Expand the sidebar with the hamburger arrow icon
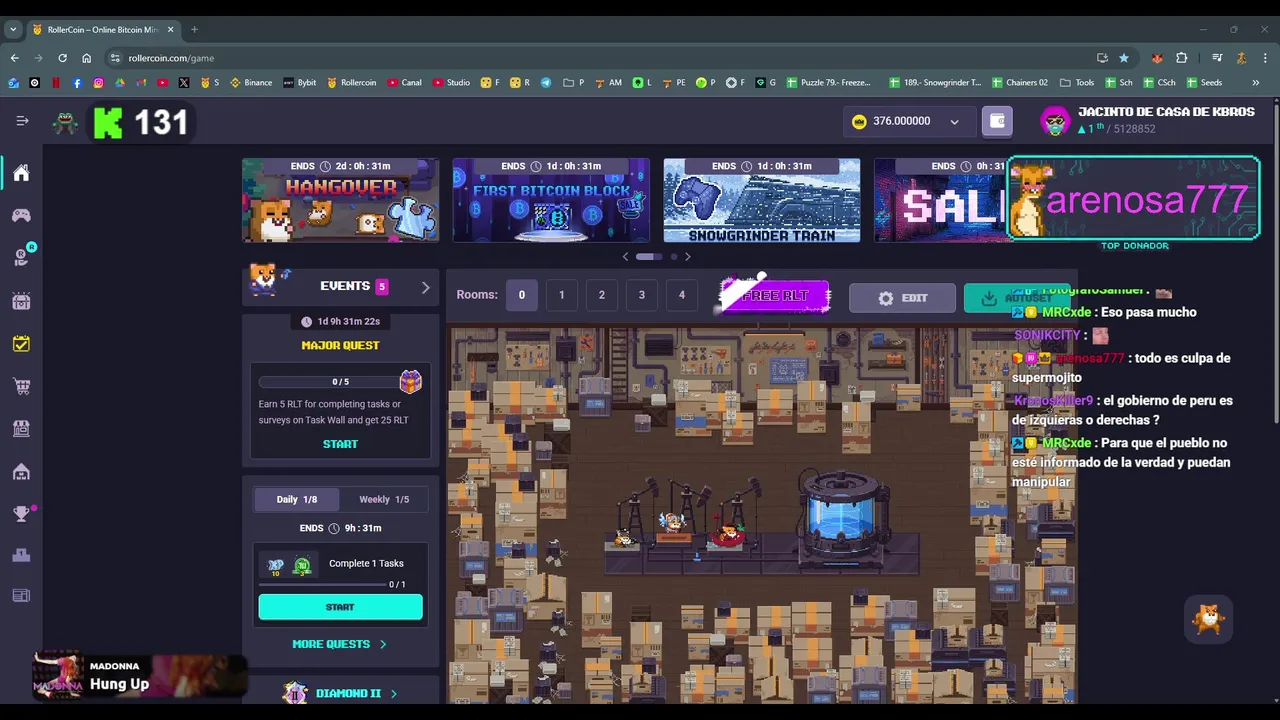Screen dimensions: 1280x720 [x=22, y=121]
